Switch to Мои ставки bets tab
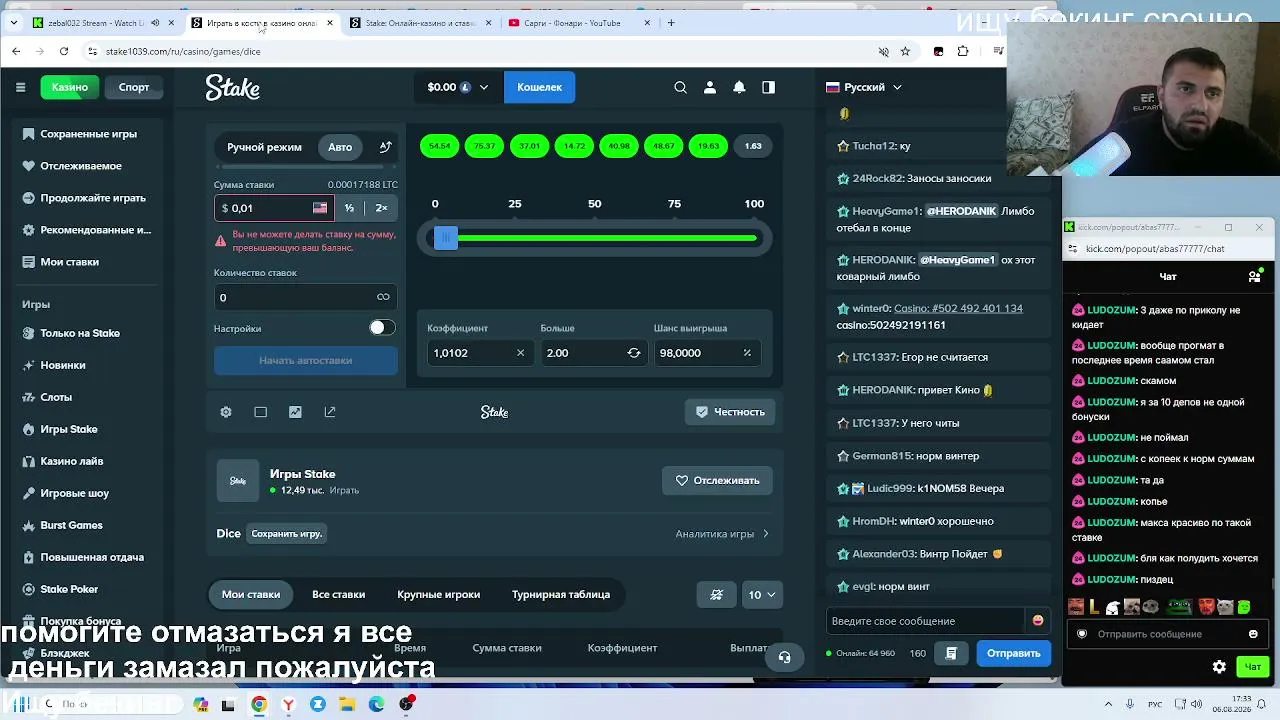1280x720 pixels. (x=251, y=594)
